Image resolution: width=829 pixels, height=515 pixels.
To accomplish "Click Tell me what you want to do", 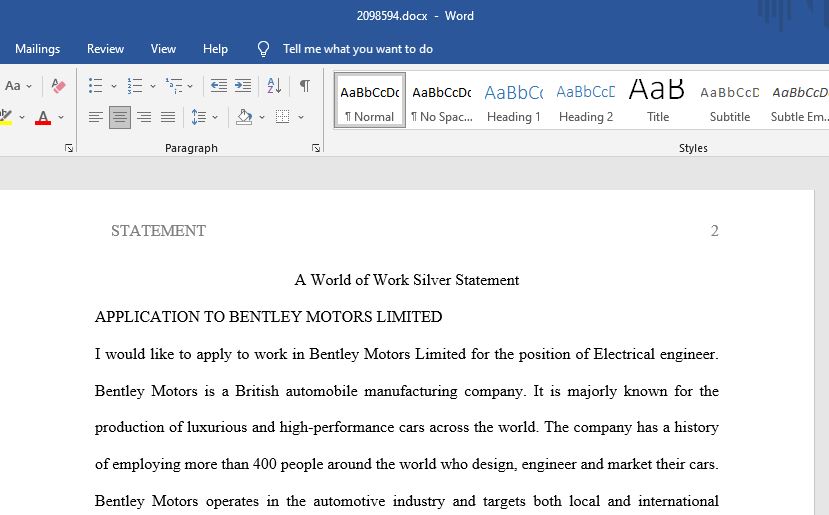I will (x=358, y=49).
